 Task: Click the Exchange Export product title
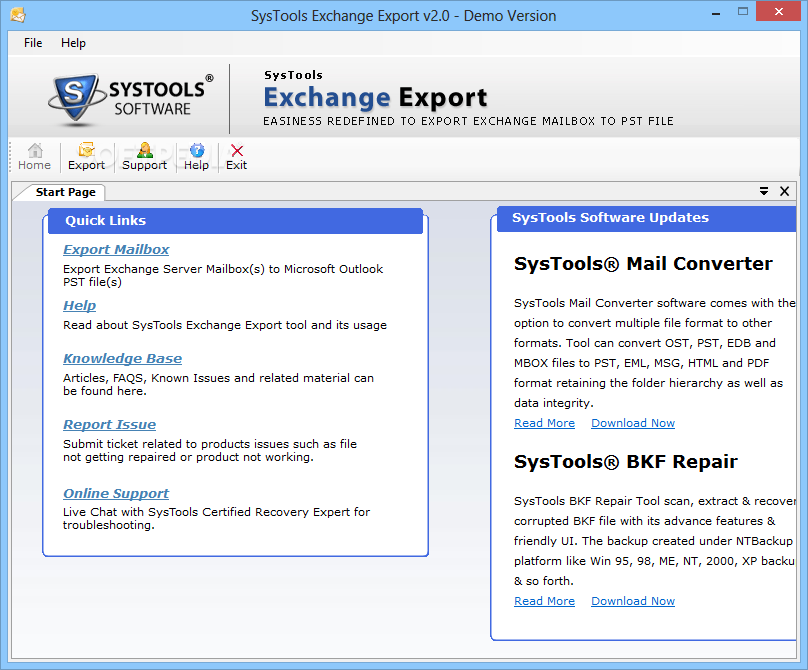coord(375,97)
